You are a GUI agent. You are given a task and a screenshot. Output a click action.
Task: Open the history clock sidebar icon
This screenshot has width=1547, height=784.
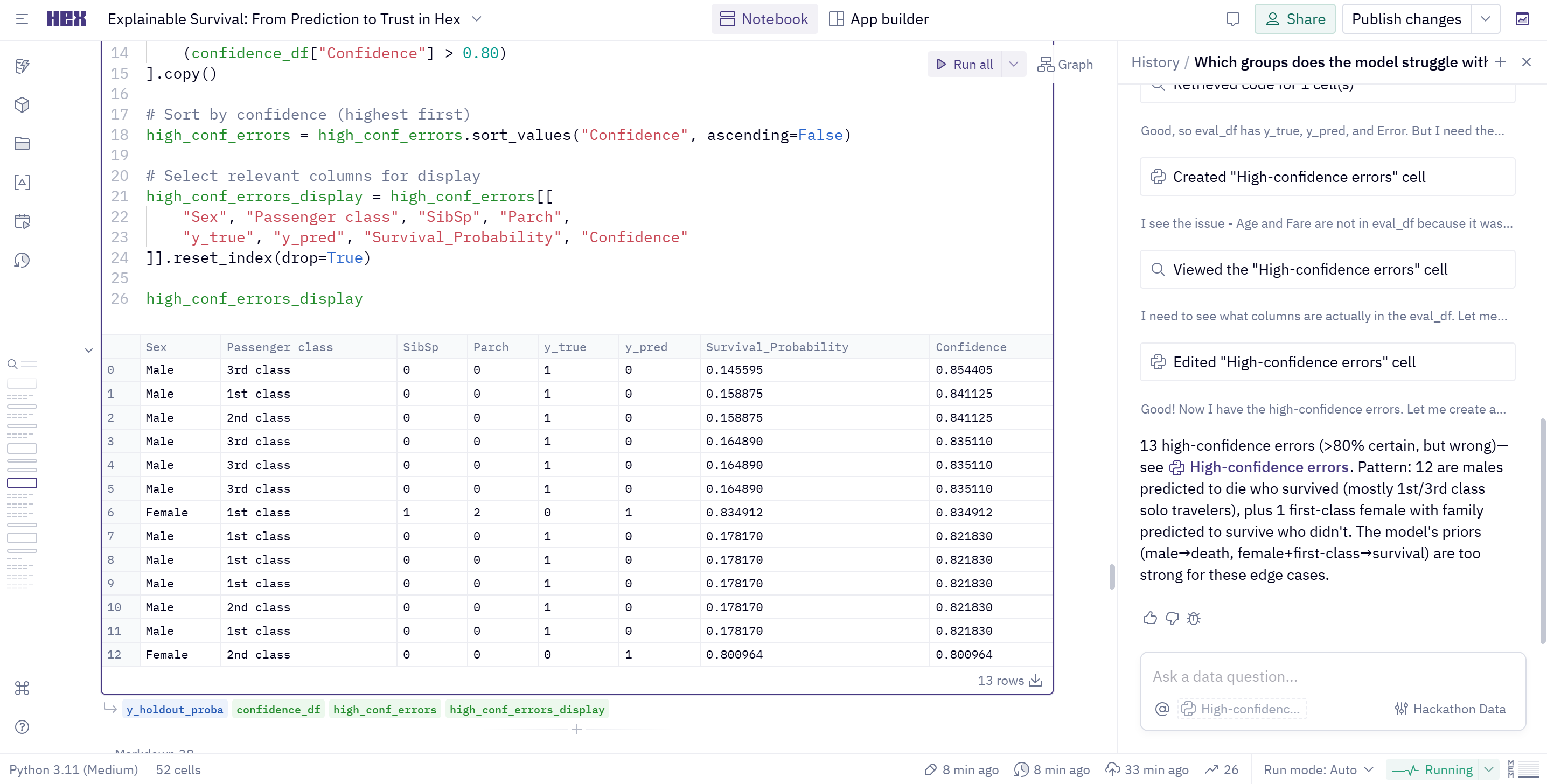point(22,260)
